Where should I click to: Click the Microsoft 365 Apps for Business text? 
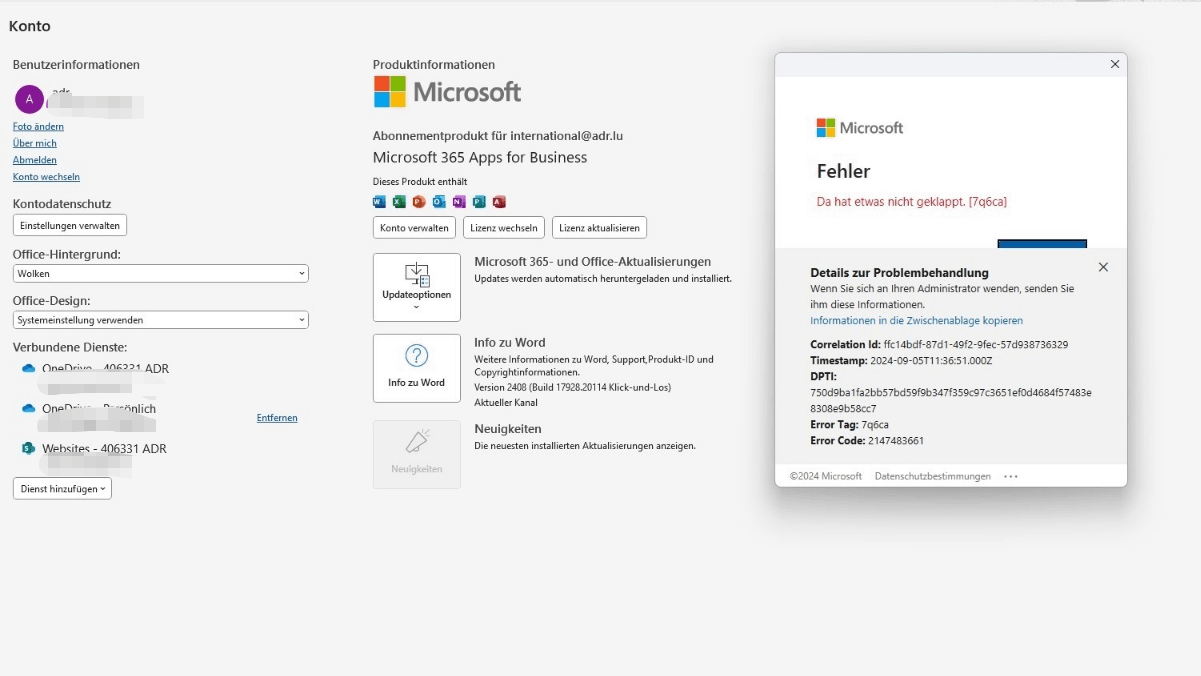[480, 158]
